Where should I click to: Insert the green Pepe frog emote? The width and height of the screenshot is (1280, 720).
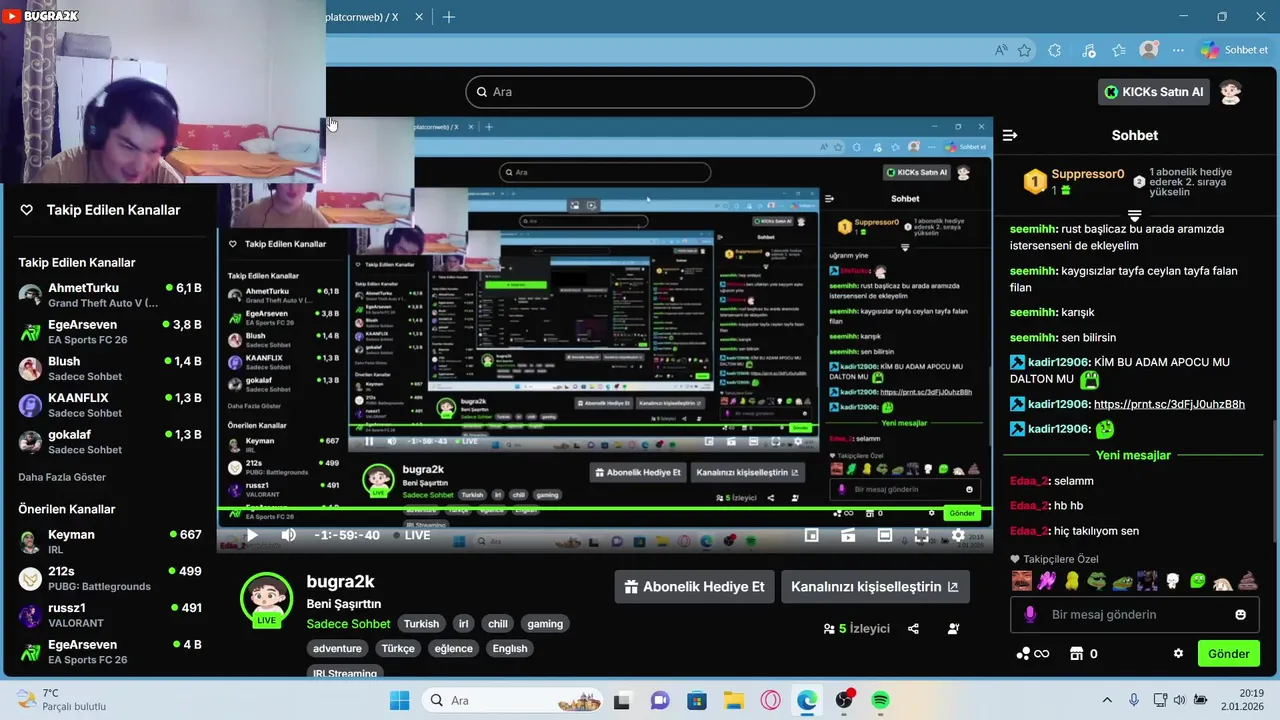point(1097,581)
